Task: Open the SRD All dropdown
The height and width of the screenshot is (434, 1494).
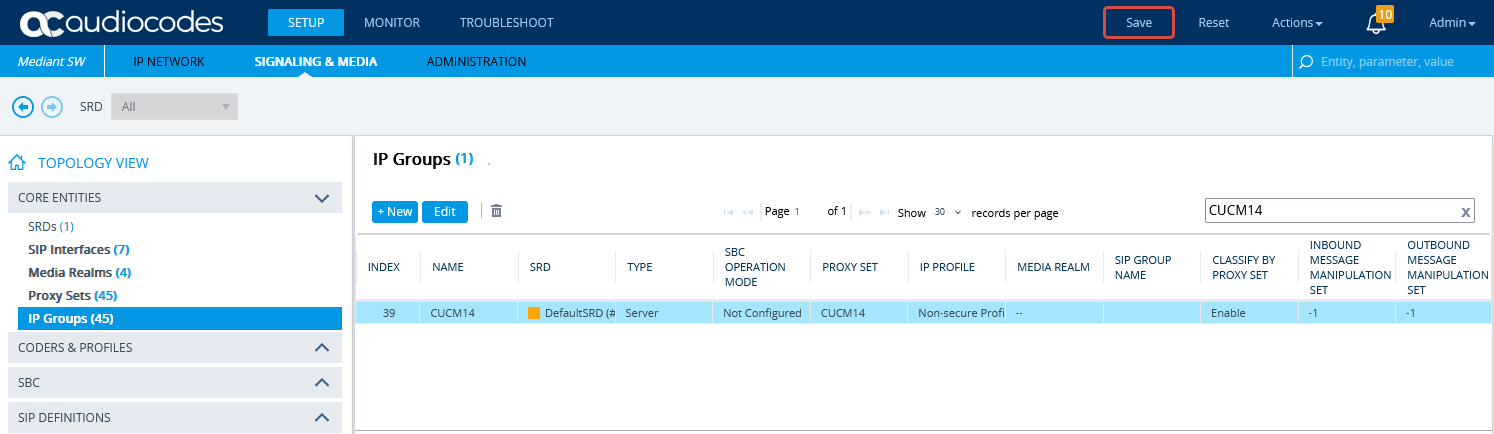Action: (x=174, y=106)
